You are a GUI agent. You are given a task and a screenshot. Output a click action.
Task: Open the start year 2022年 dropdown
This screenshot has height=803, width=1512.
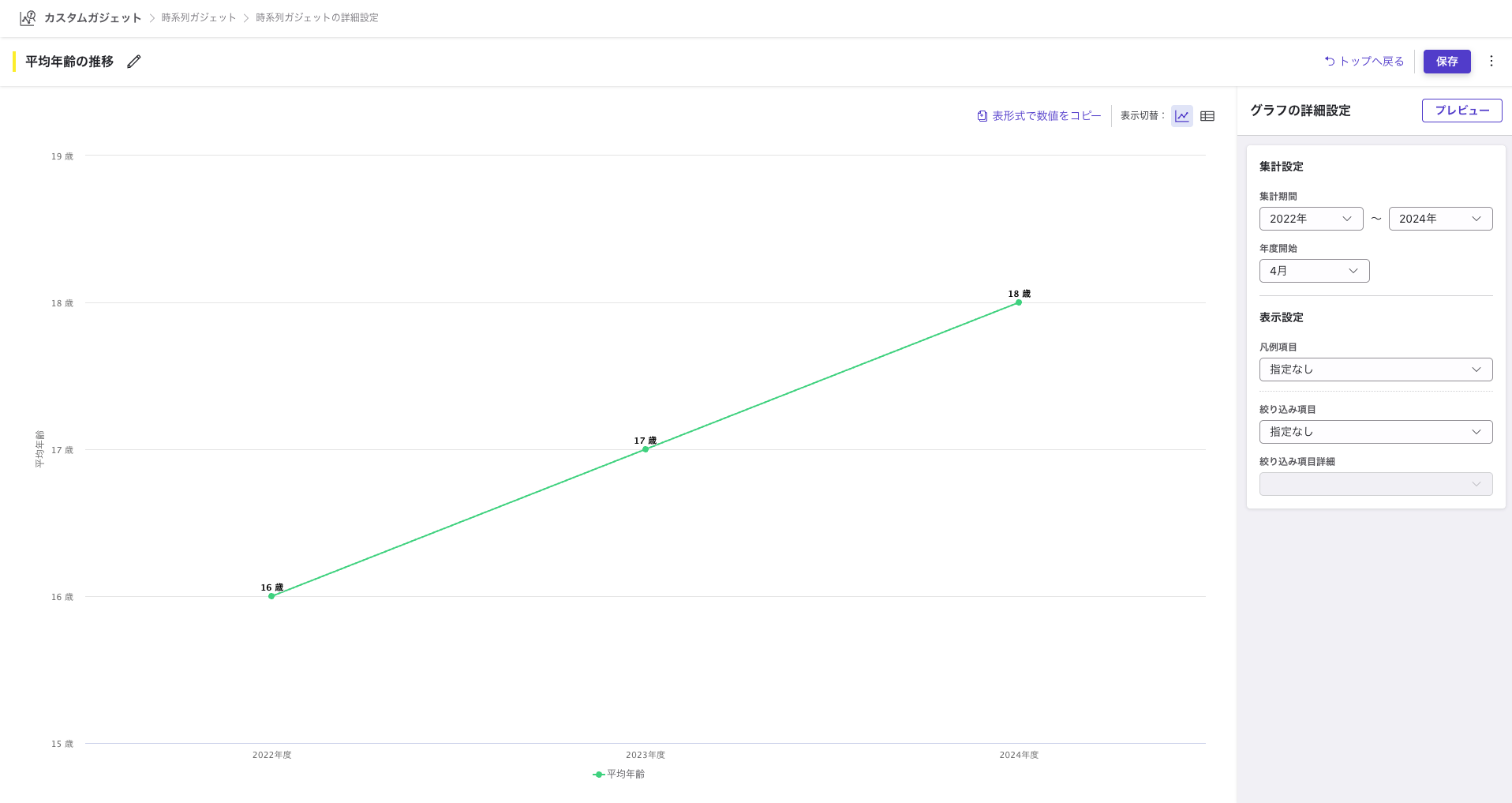pyautogui.click(x=1311, y=219)
